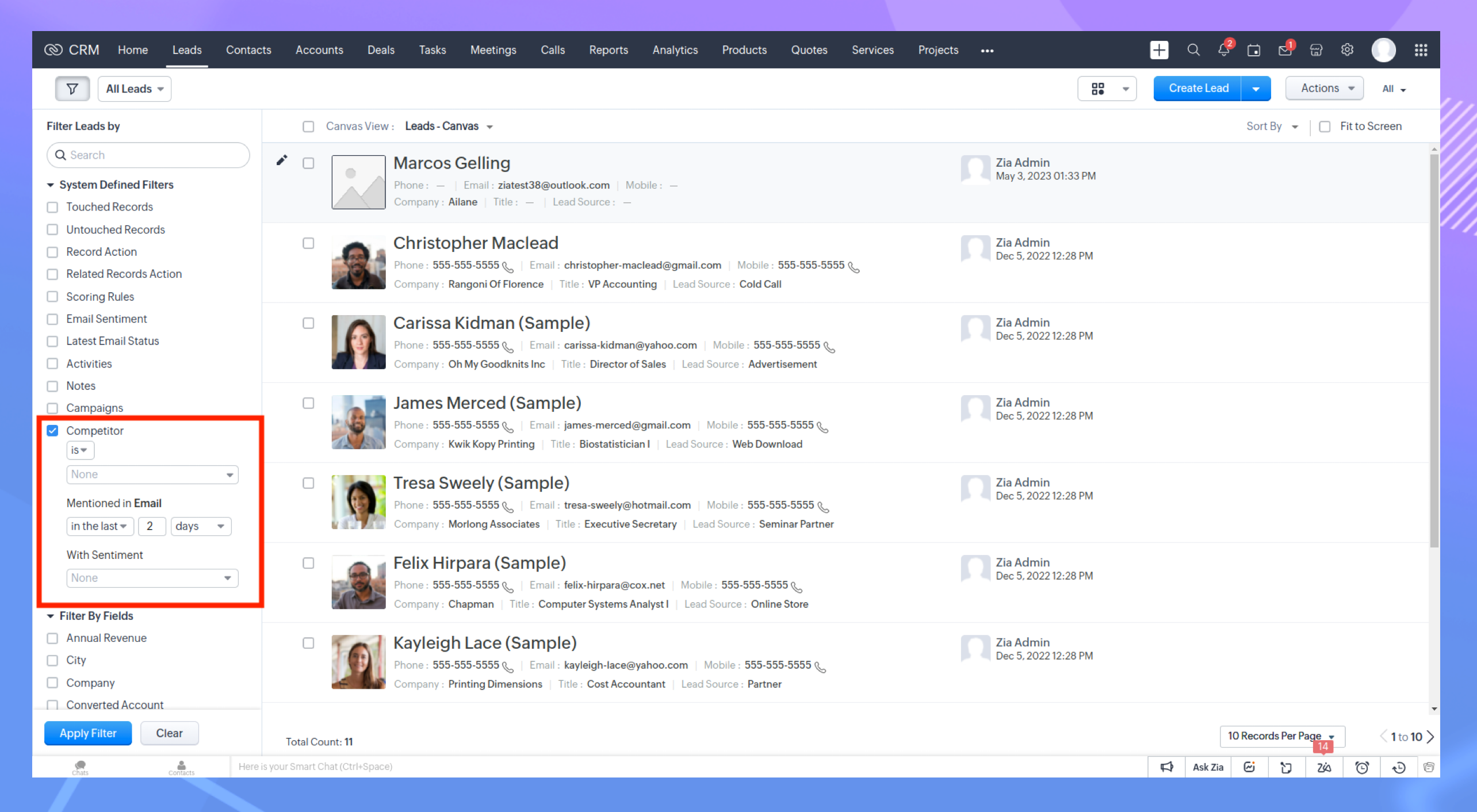Open the Analytics tab
The width and height of the screenshot is (1477, 812).
click(675, 50)
